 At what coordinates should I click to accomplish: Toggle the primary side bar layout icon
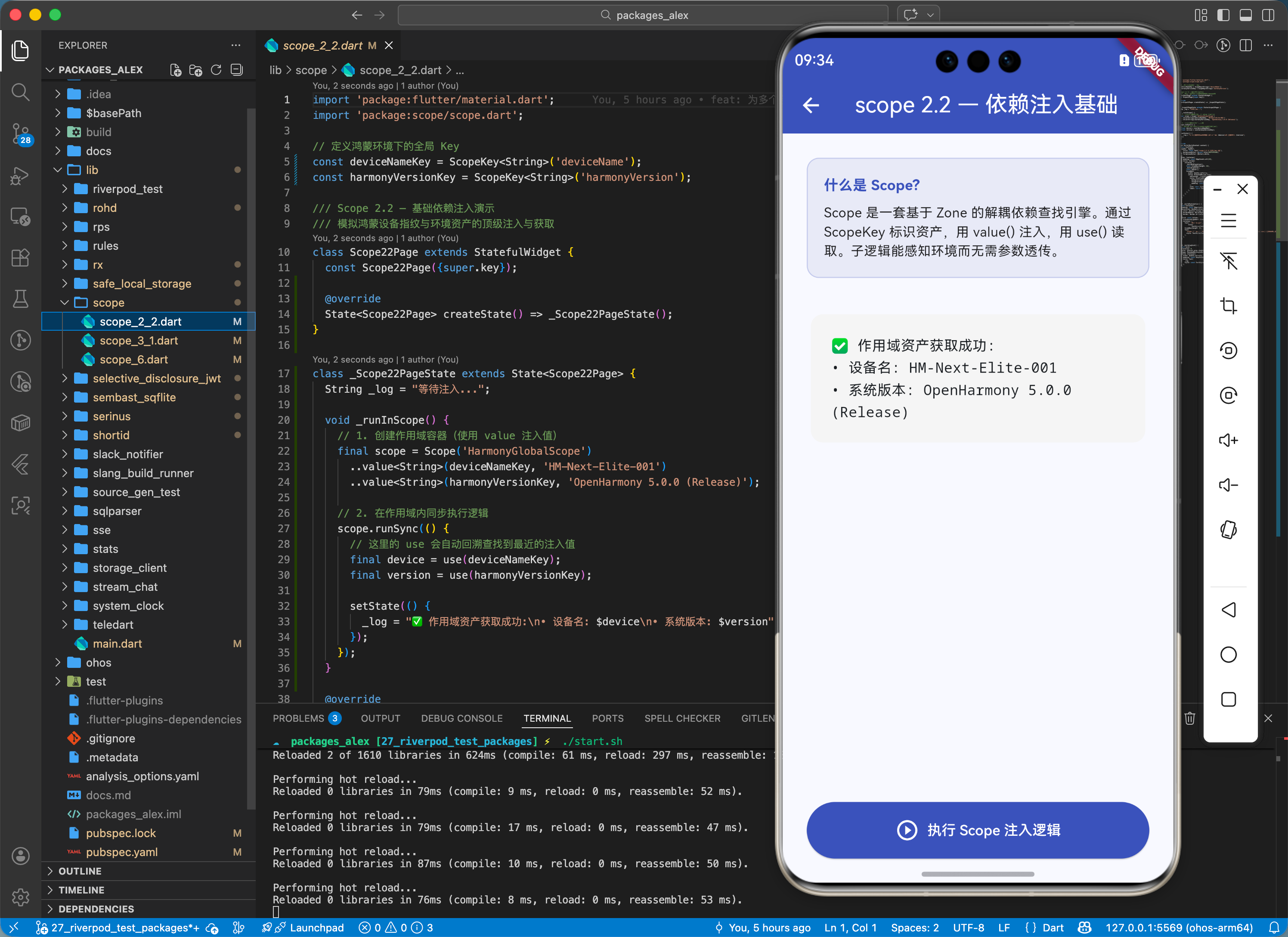tap(1223, 15)
